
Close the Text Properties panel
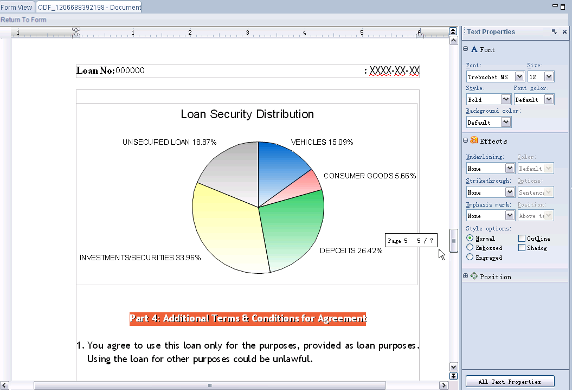pos(564,32)
